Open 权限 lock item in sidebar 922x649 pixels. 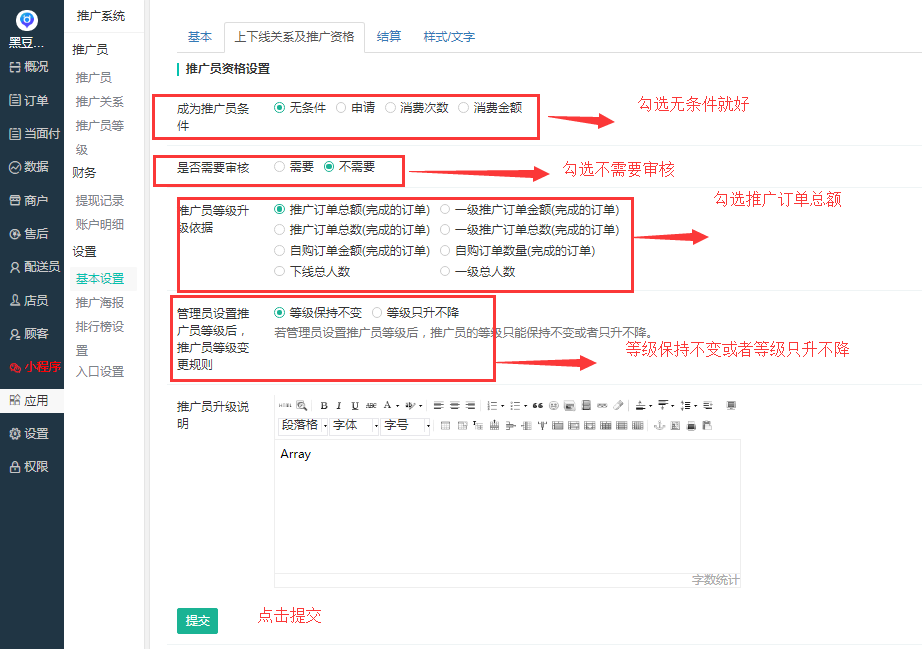(29, 467)
